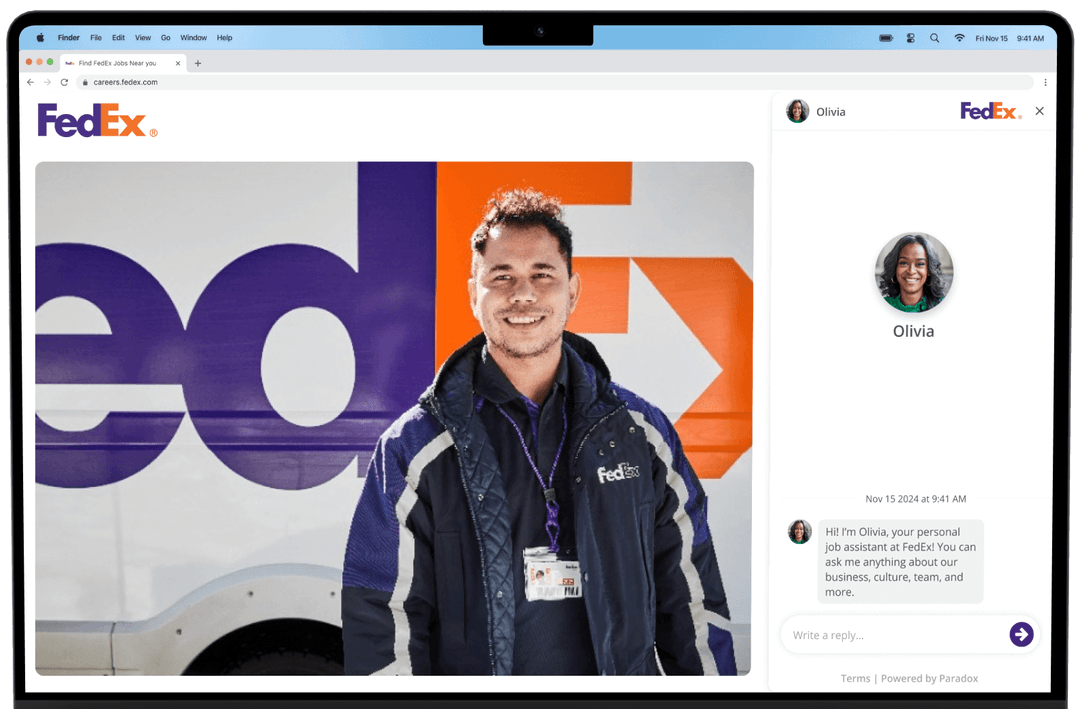Click the browser back arrow
The width and height of the screenshot is (1080, 709).
pos(29,82)
